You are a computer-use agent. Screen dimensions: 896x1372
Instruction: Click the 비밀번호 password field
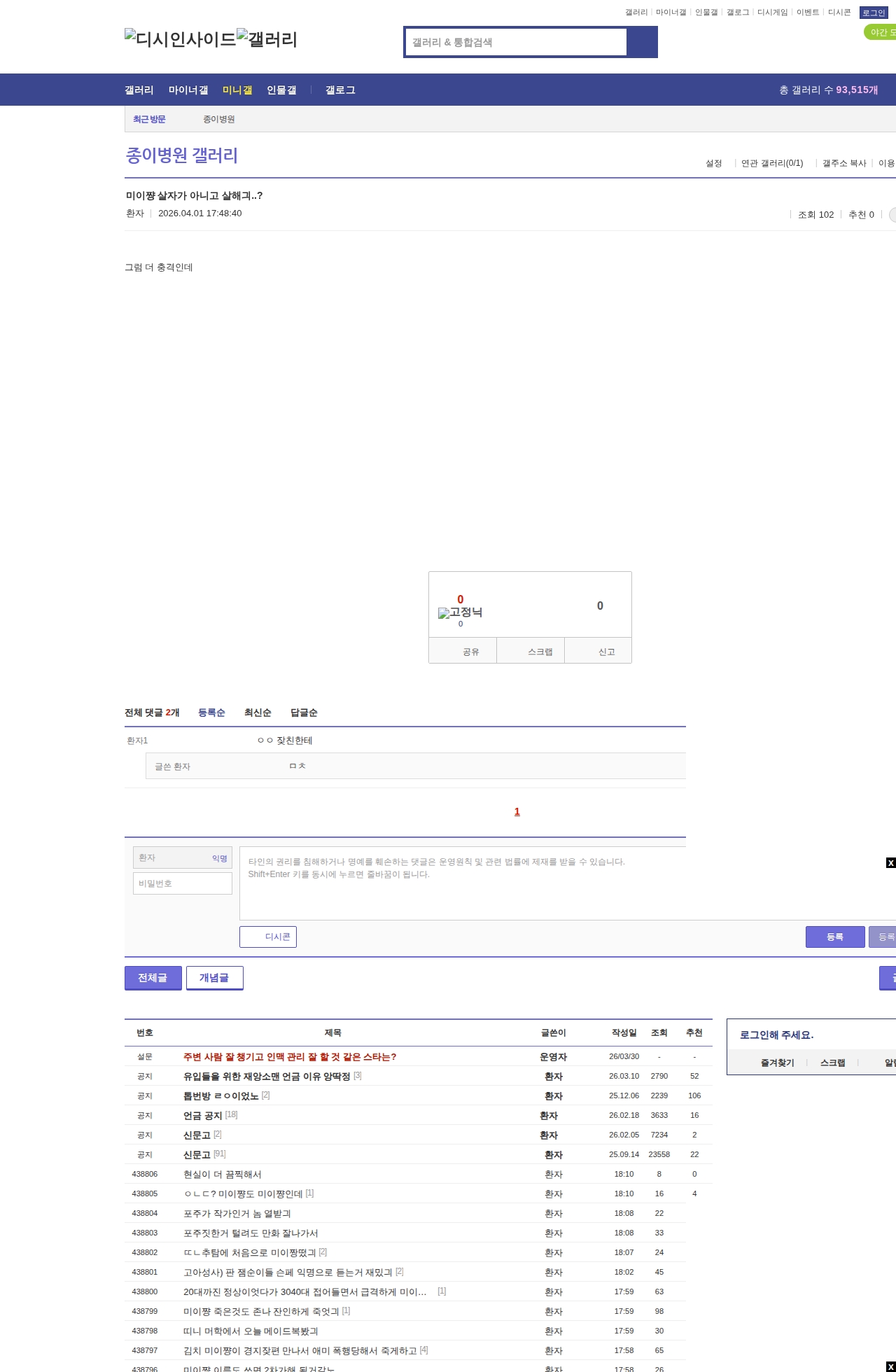click(182, 883)
